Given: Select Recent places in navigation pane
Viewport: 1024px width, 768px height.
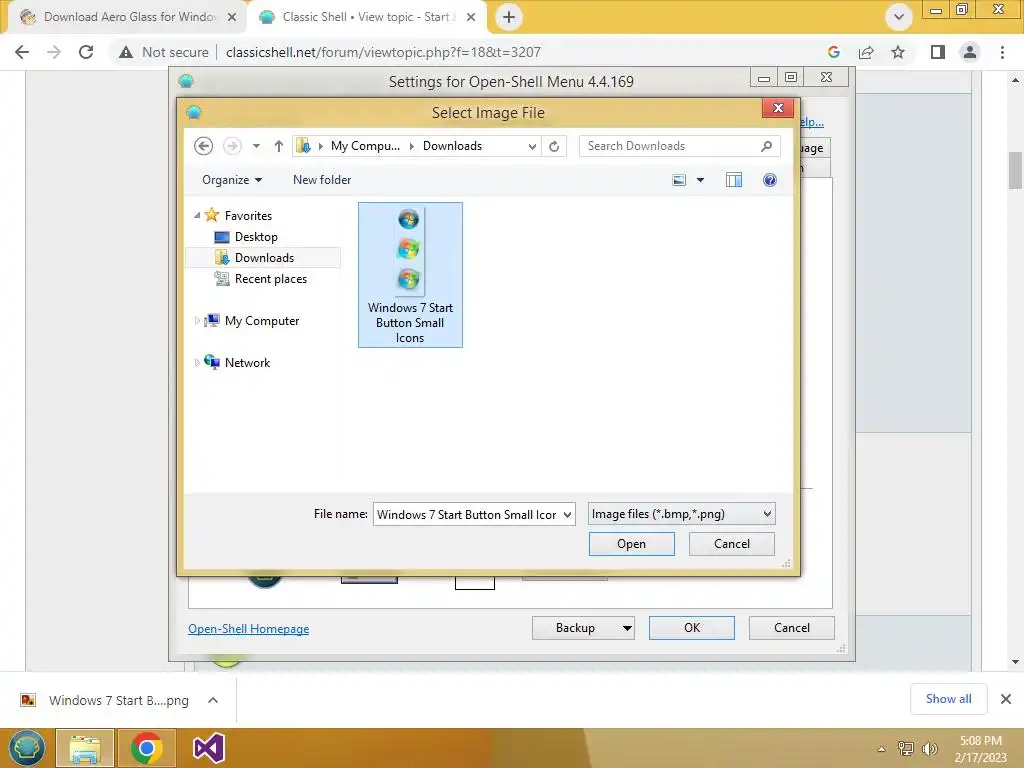Looking at the screenshot, I should click(270, 279).
